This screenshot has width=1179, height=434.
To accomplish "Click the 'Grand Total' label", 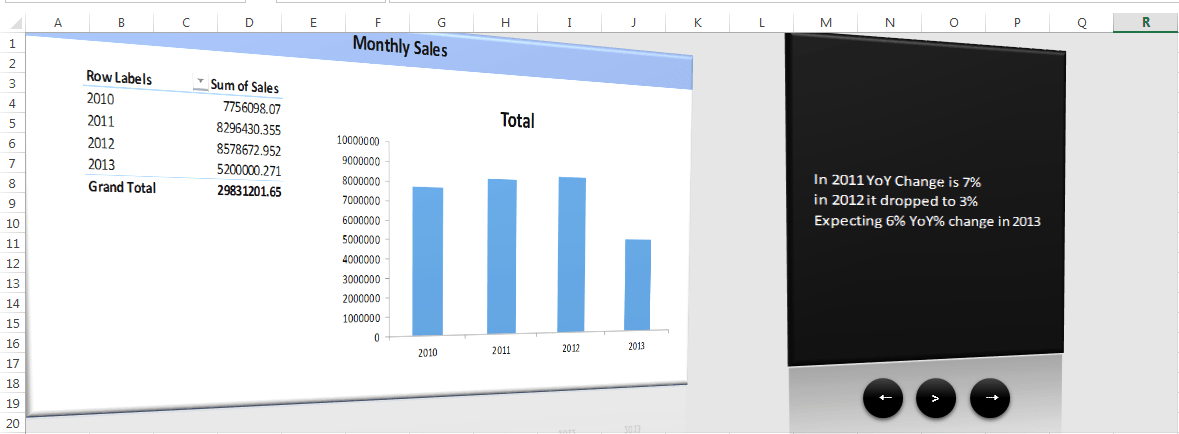I will point(122,187).
